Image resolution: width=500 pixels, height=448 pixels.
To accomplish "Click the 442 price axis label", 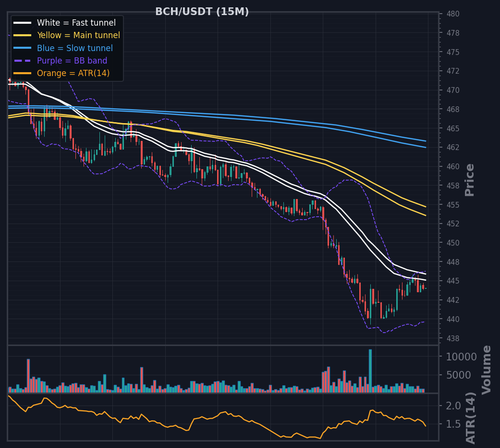I will (x=453, y=300).
